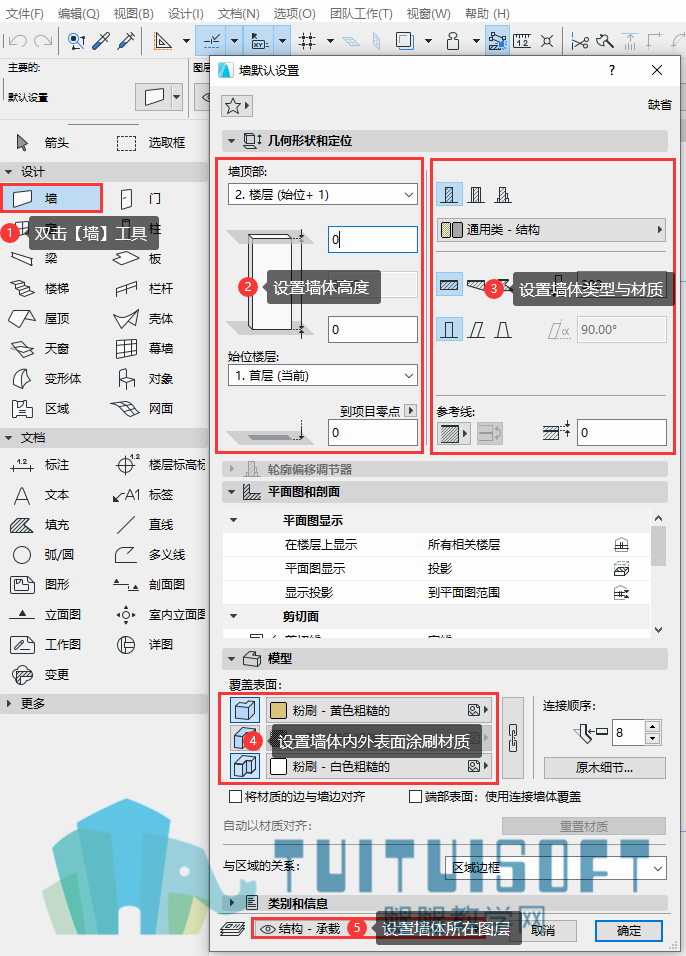Select the Morph (变形体) tool
Screen dimensions: 686x956
click(x=46, y=379)
